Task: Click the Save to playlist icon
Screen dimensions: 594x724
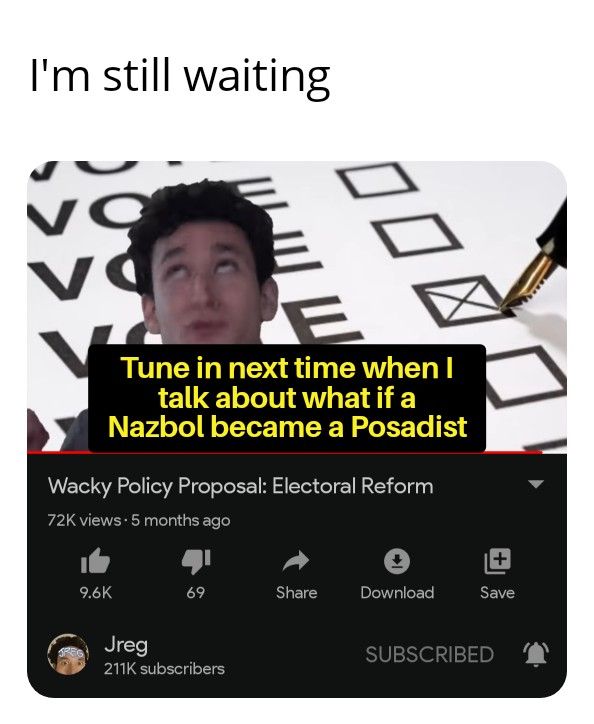Action: tap(497, 561)
